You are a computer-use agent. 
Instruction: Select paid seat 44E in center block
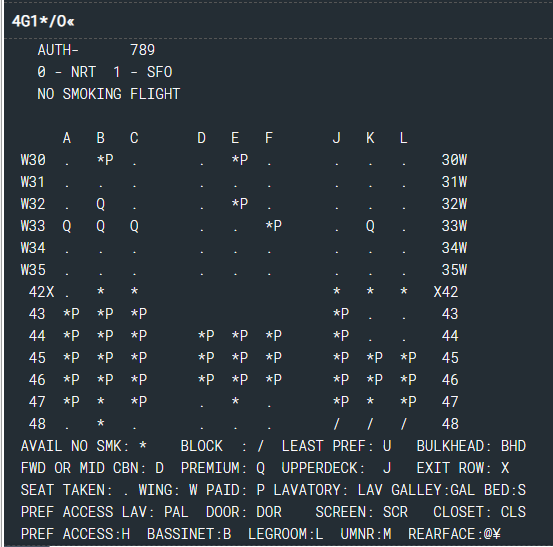click(x=240, y=335)
